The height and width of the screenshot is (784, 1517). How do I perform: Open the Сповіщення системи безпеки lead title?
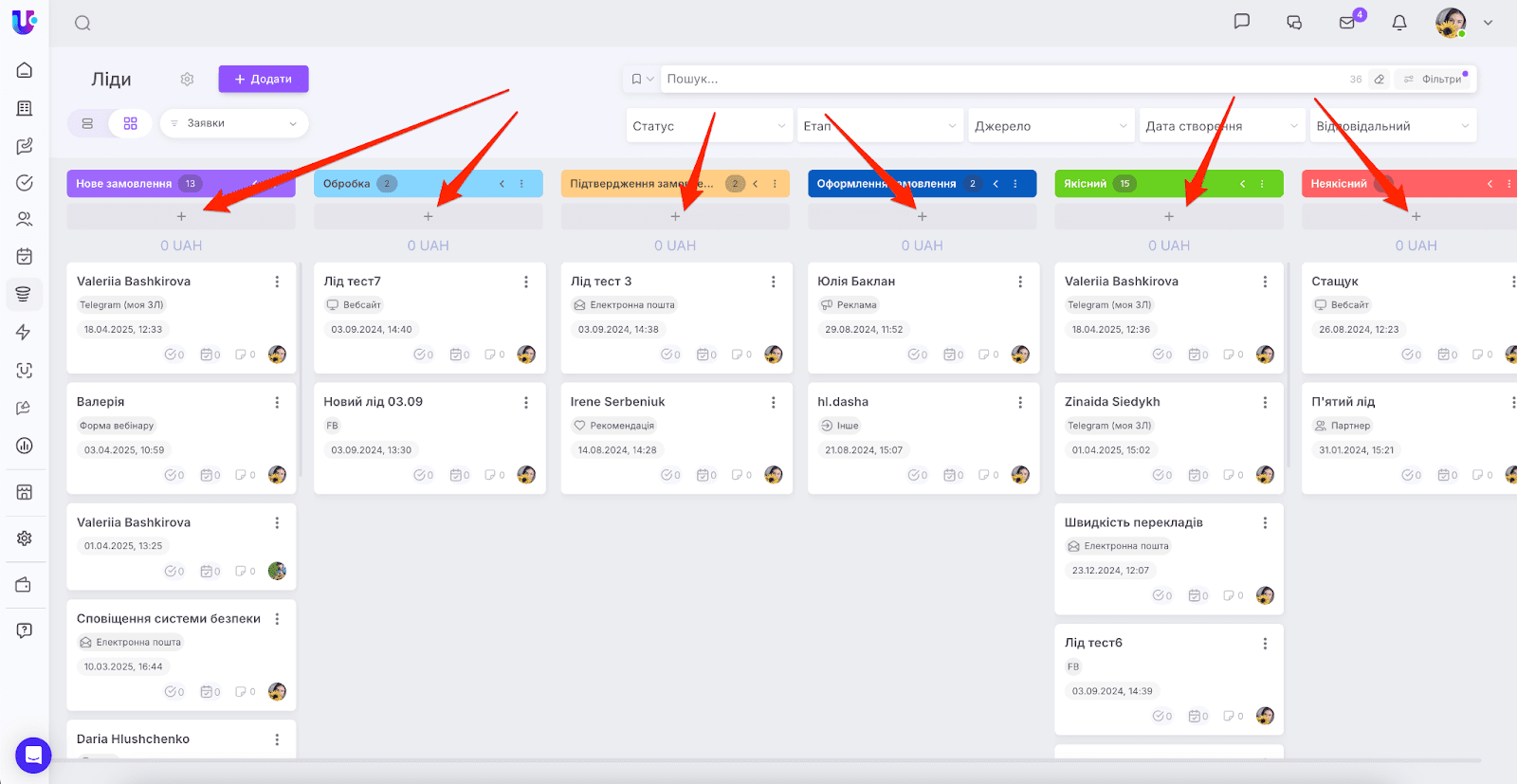[x=169, y=619]
